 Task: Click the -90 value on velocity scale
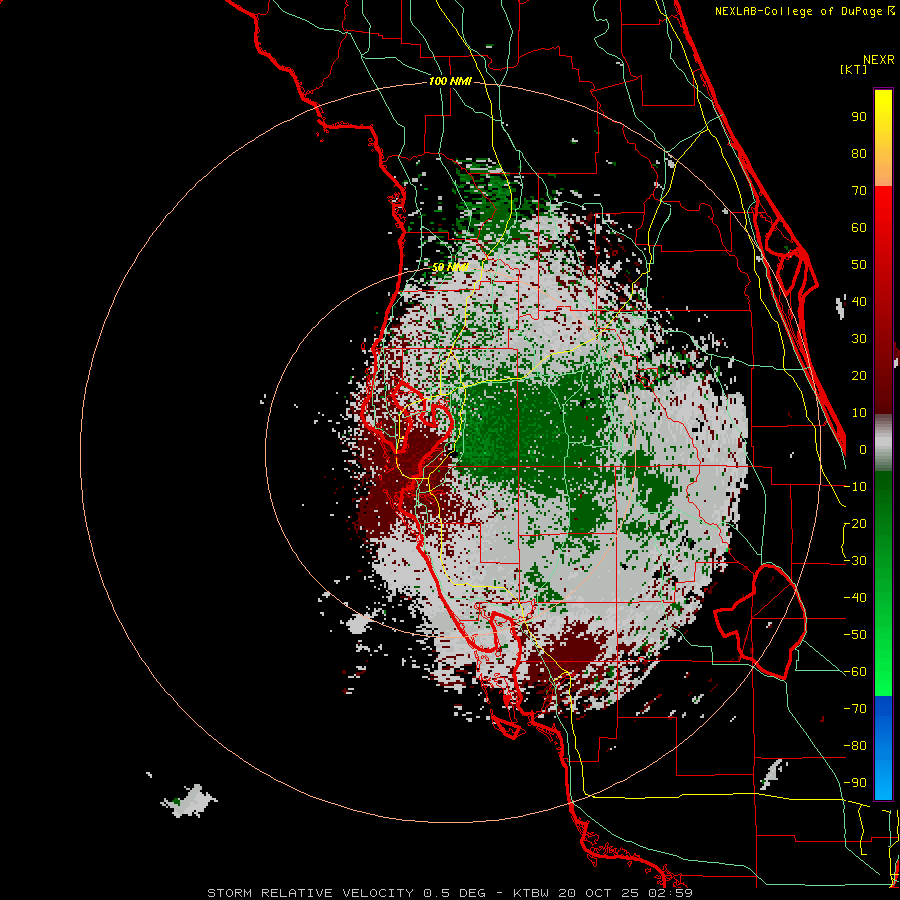856,783
